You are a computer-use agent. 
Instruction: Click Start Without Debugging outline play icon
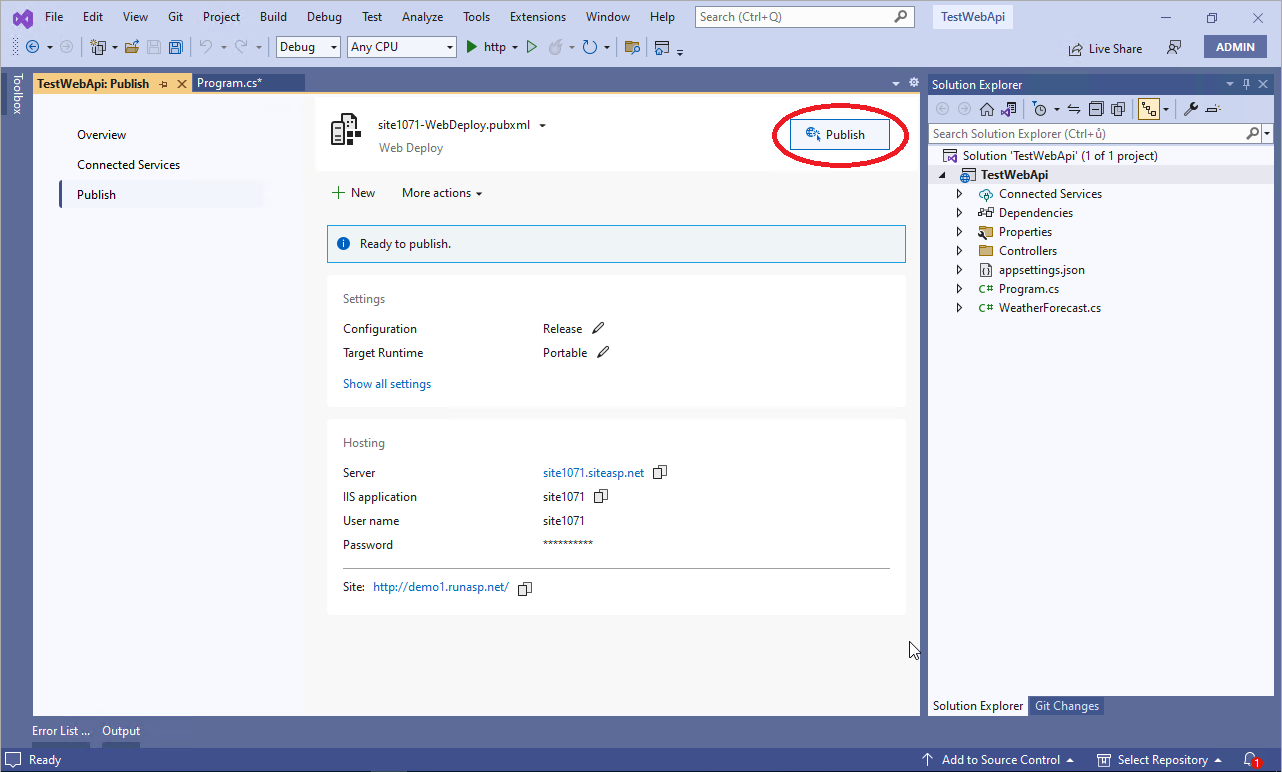[532, 47]
